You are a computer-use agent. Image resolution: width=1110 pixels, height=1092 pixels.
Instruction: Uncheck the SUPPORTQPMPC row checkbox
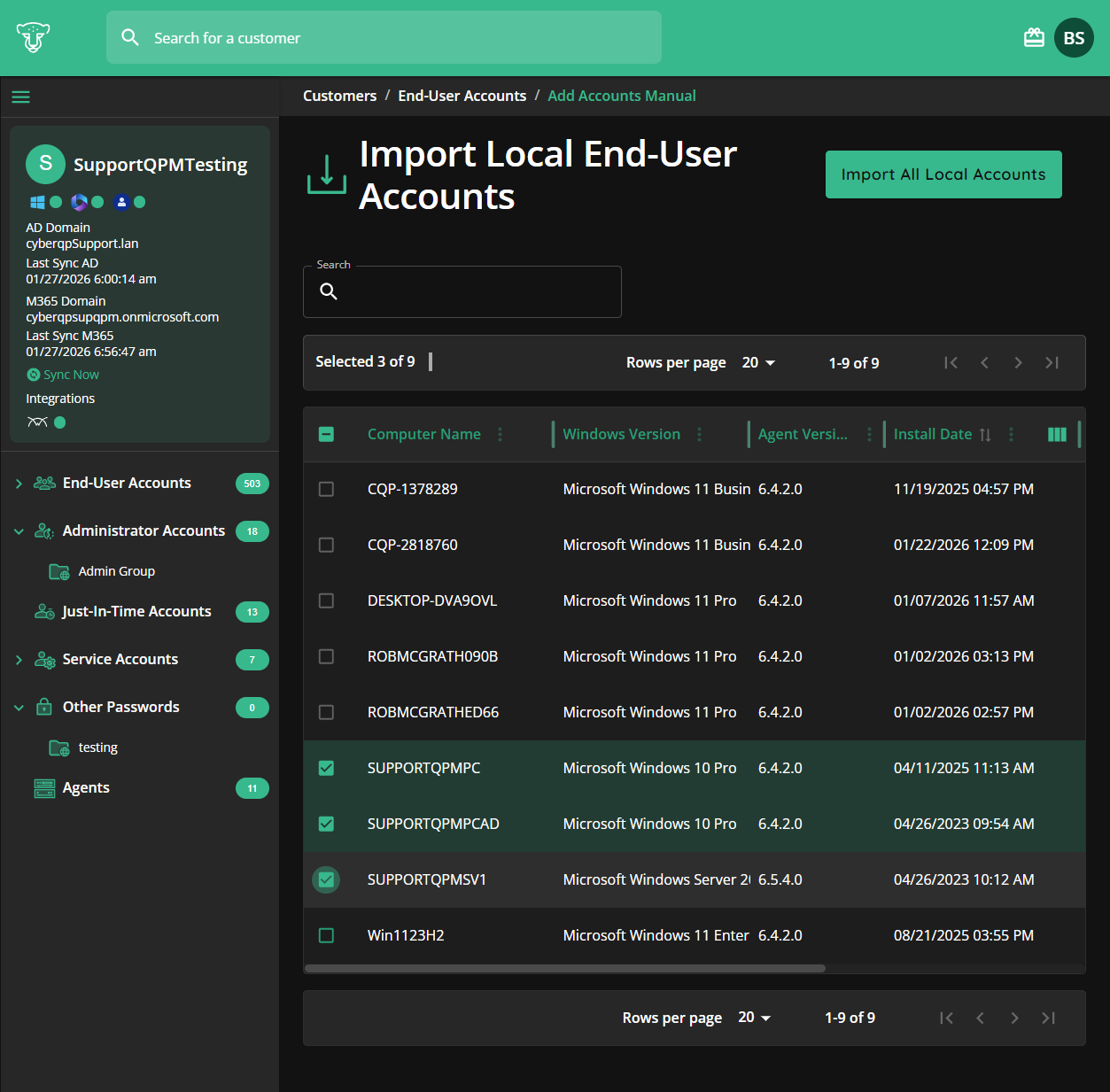pyautogui.click(x=326, y=768)
